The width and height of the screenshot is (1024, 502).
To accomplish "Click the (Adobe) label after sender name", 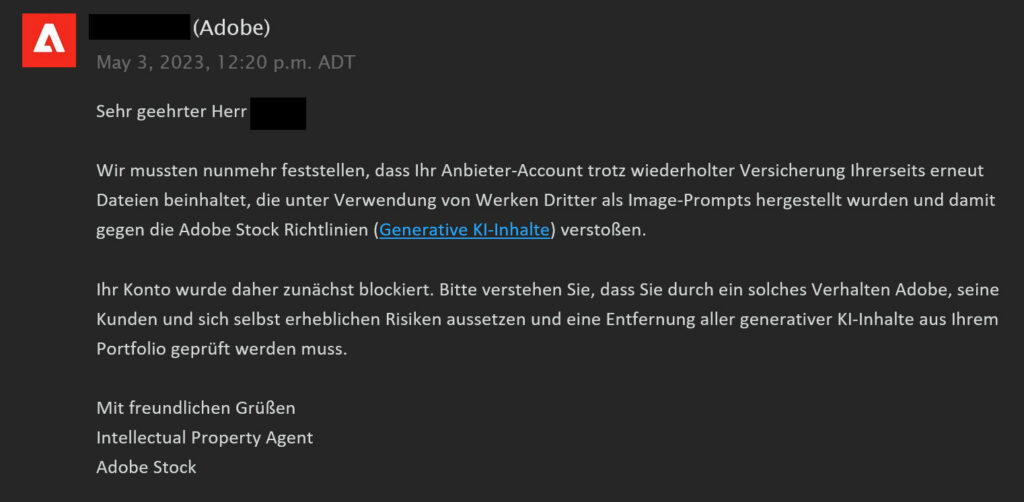I will click(232, 27).
